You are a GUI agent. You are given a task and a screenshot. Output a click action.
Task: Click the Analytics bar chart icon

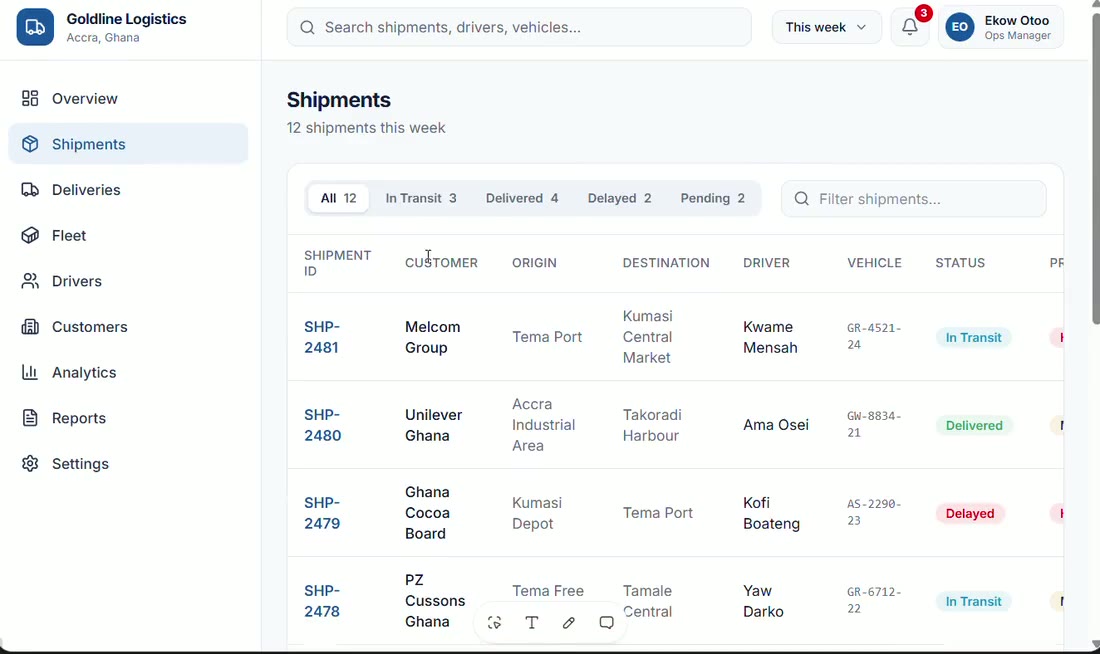[x=30, y=373]
